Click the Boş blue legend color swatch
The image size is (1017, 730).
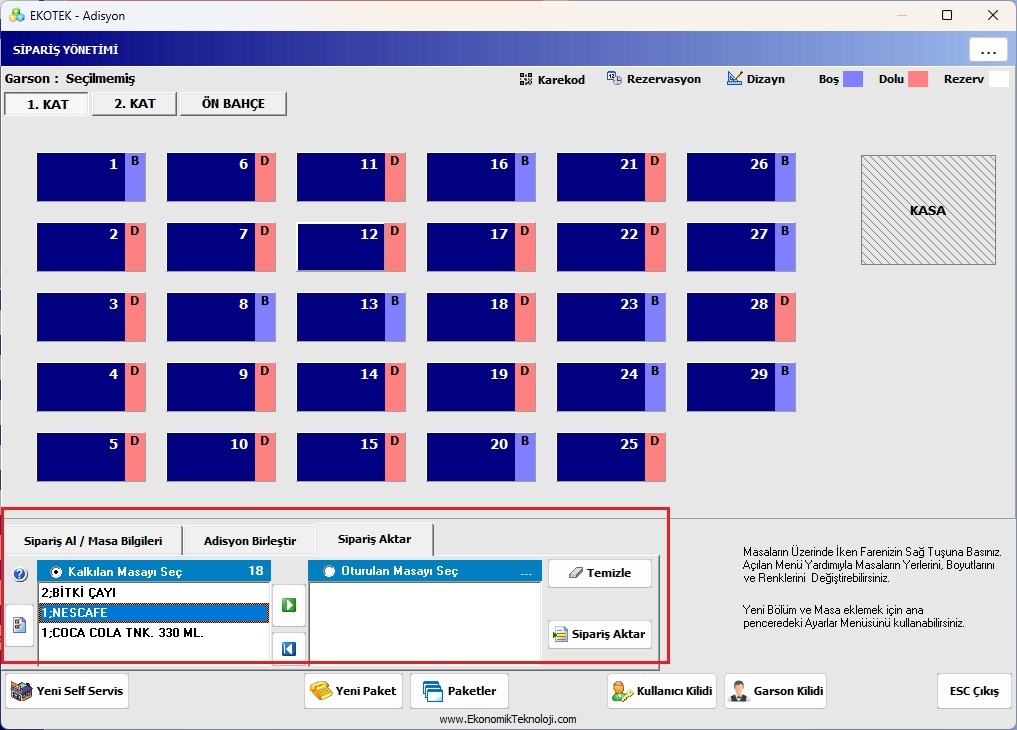[x=852, y=79]
